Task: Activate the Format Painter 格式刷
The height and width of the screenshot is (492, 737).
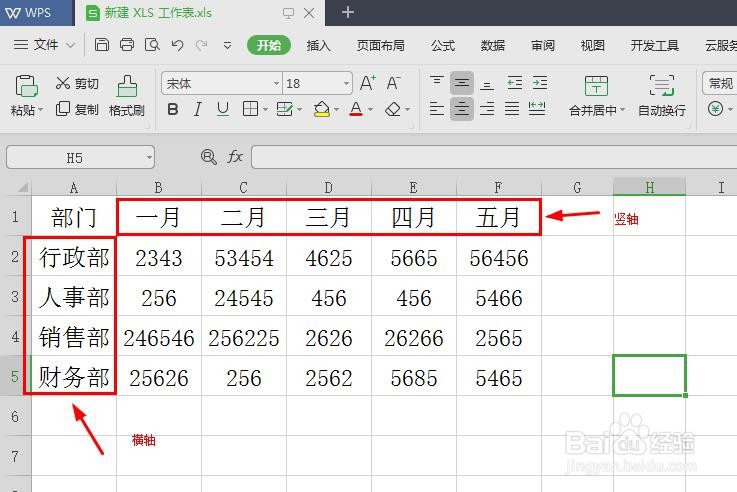Action: (127, 96)
